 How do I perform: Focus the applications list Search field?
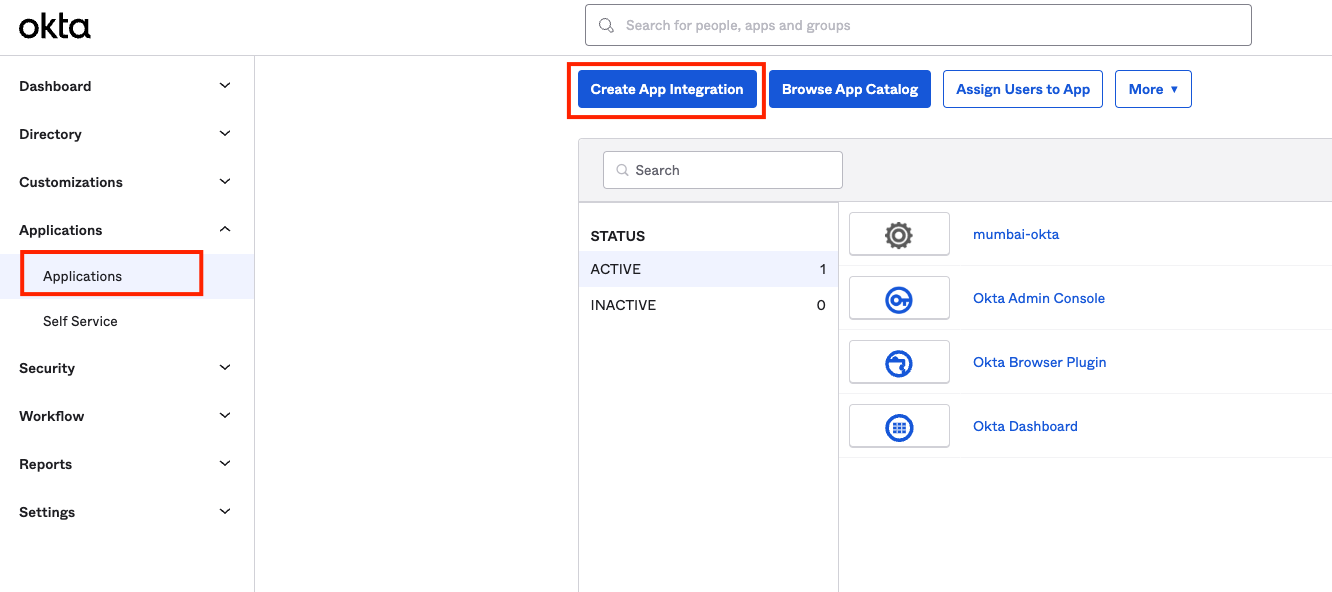pyautogui.click(x=723, y=170)
